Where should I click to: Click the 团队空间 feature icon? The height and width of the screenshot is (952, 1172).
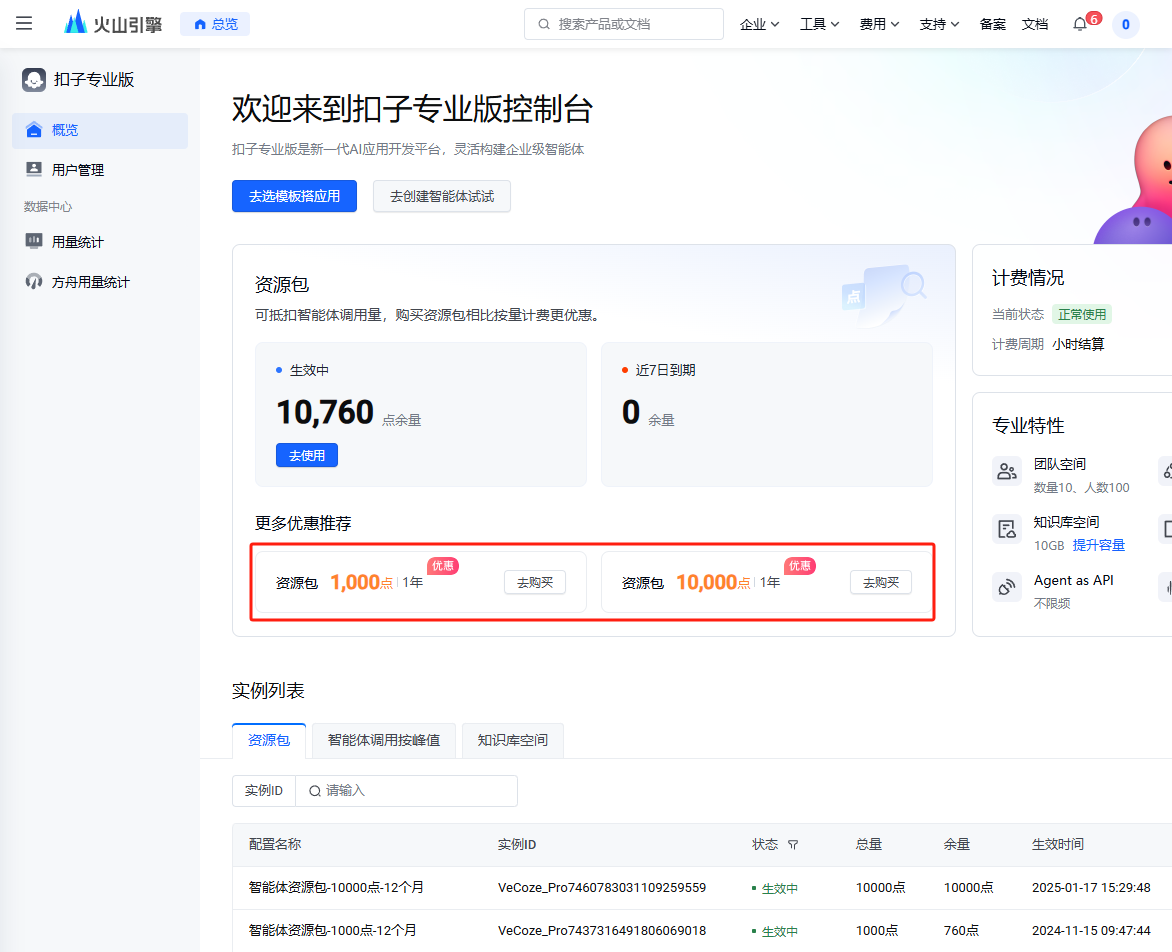[x=1007, y=472]
